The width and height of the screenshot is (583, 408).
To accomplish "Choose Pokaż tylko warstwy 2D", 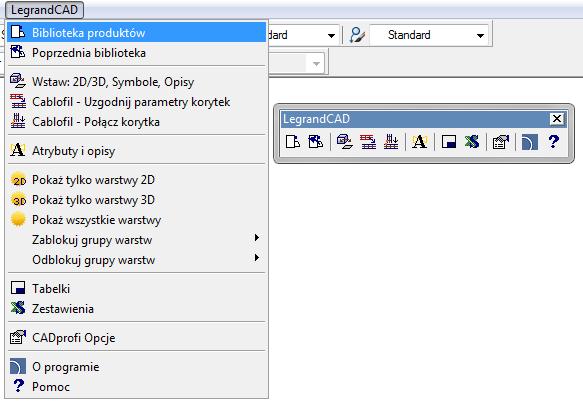I will [136, 180].
